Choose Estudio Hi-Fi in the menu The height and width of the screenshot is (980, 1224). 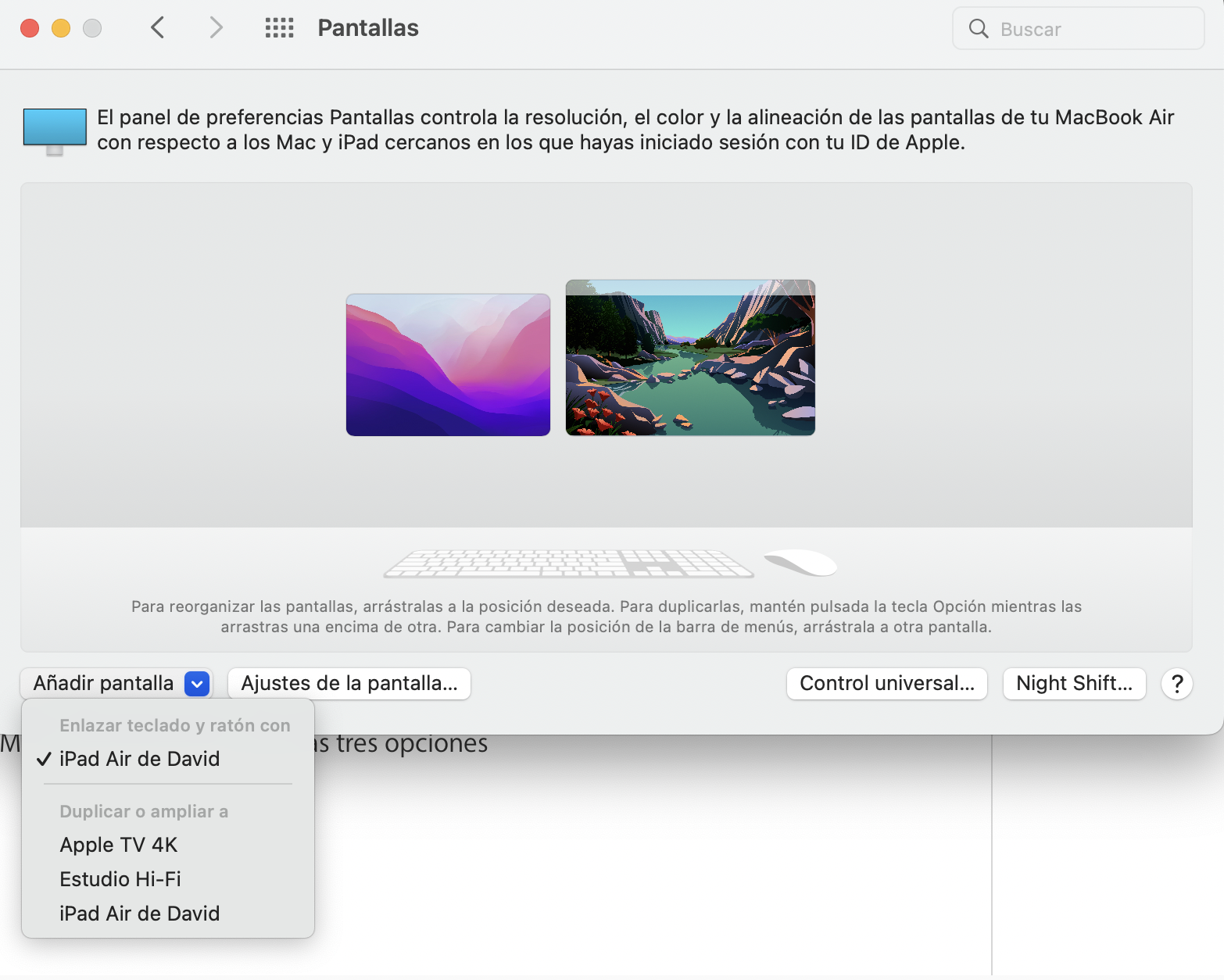pyautogui.click(x=168, y=879)
